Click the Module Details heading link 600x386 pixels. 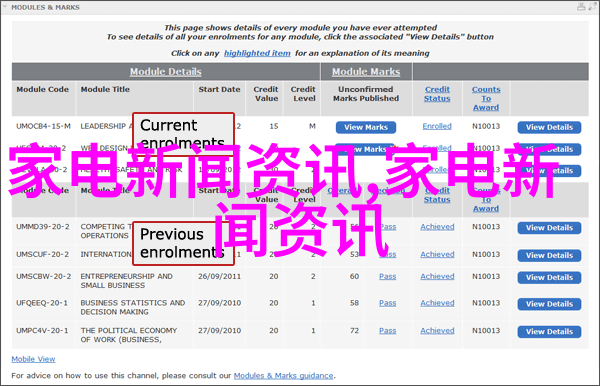point(165,72)
